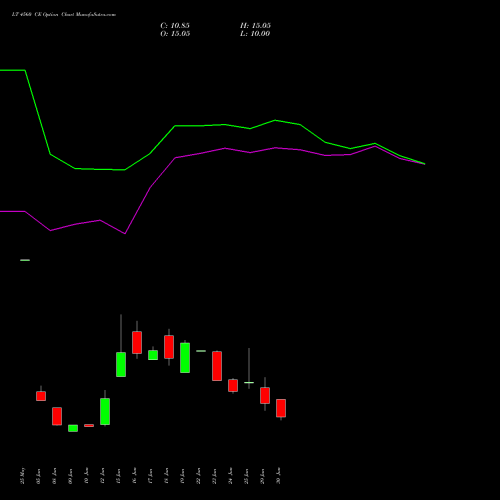Select the tall green candle on 19 Jun

(185, 358)
